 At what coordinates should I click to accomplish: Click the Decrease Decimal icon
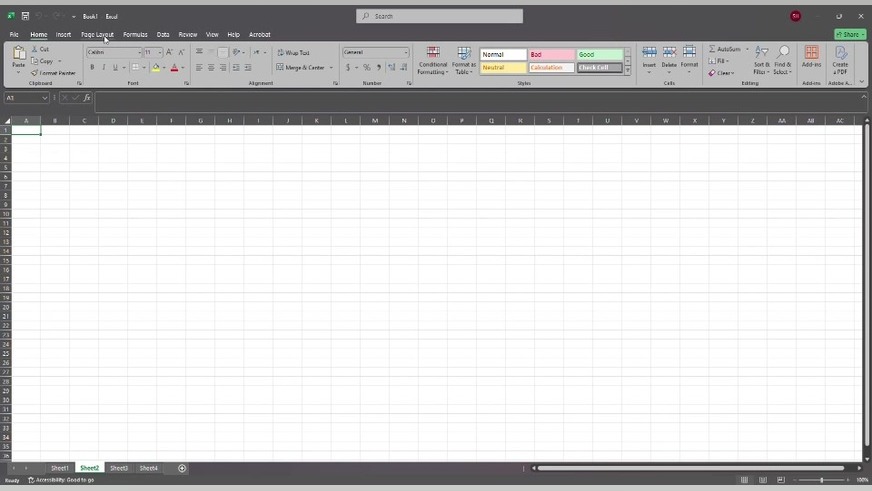pyautogui.click(x=404, y=67)
